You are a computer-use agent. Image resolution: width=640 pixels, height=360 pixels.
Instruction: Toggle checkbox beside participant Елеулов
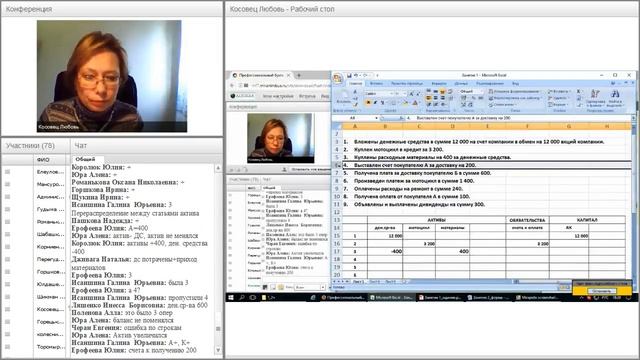point(7,172)
